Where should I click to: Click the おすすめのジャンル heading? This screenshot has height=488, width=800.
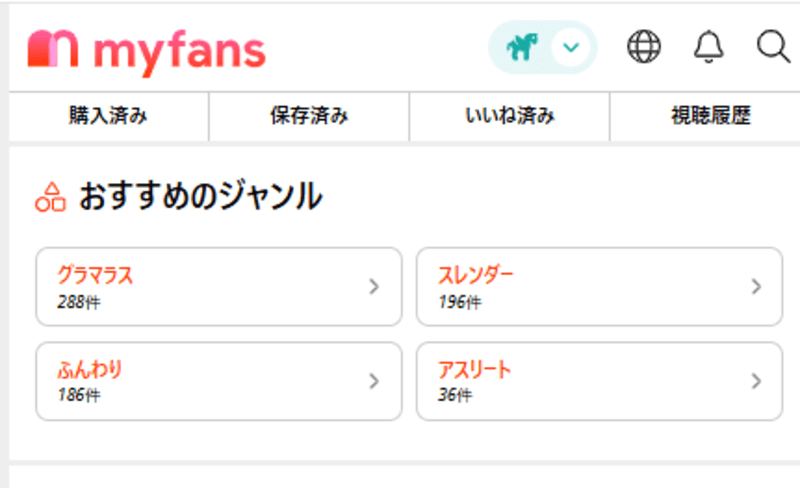[x=200, y=196]
